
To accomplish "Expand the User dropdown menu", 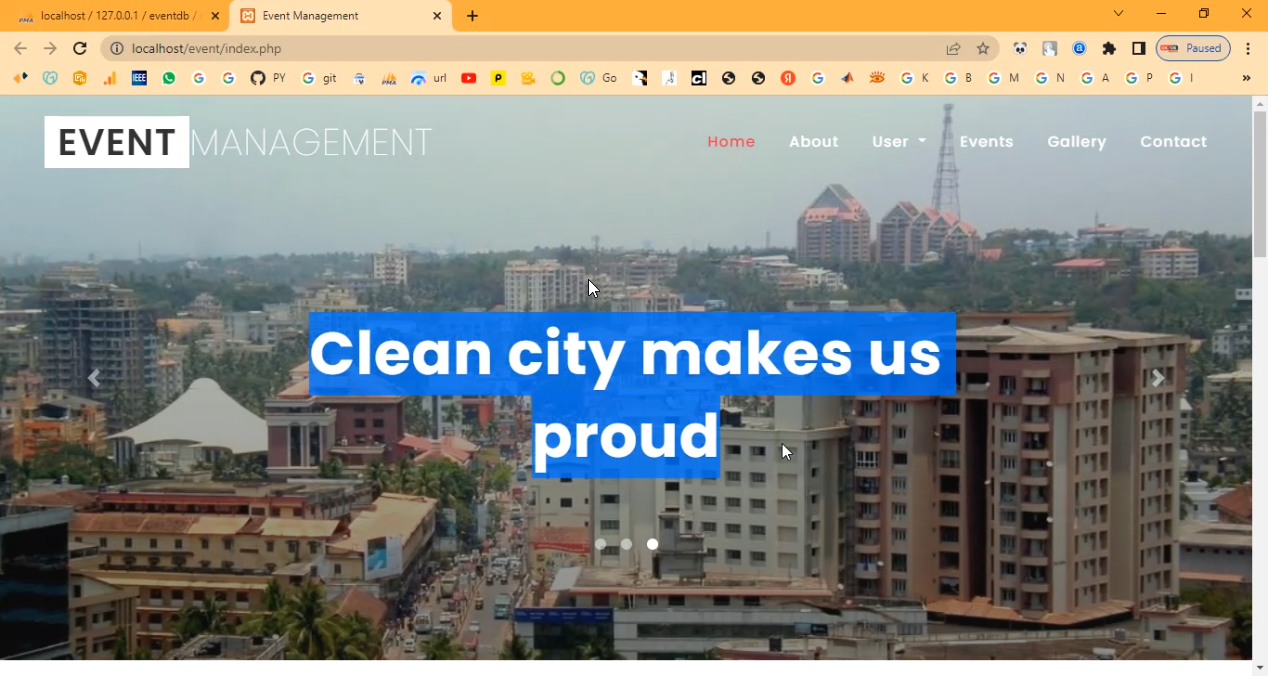I will tap(898, 142).
